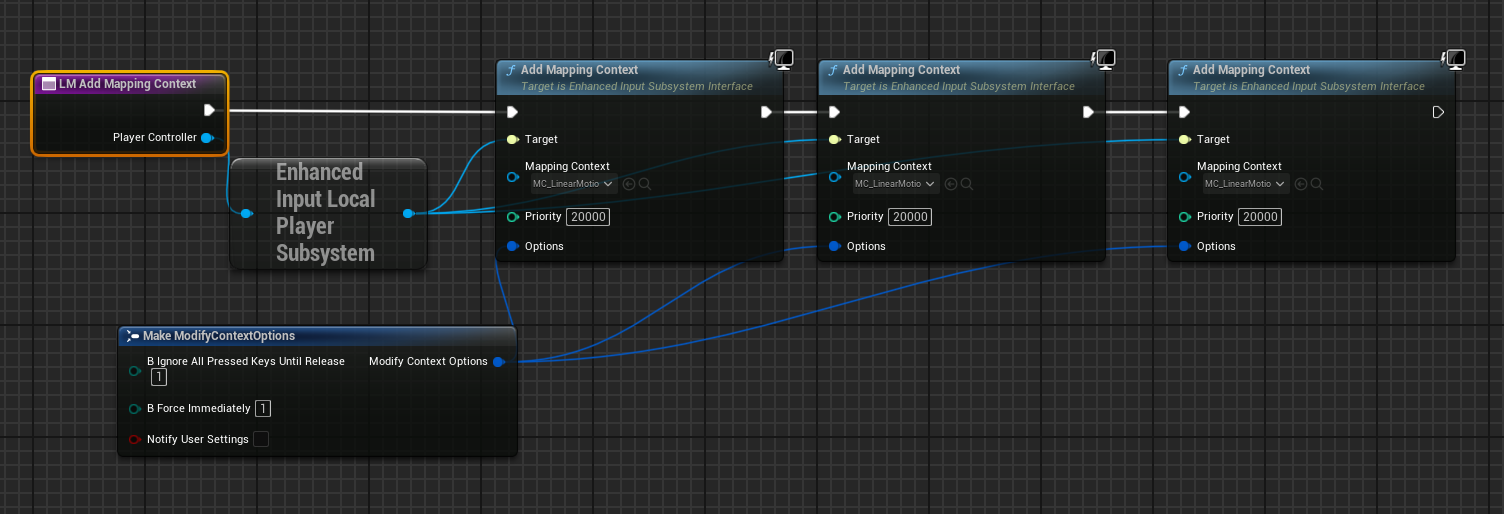Viewport: 1504px width, 514px height.
Task: Click Priority 20000 field on last Add Mapping Context
Action: 1260,217
